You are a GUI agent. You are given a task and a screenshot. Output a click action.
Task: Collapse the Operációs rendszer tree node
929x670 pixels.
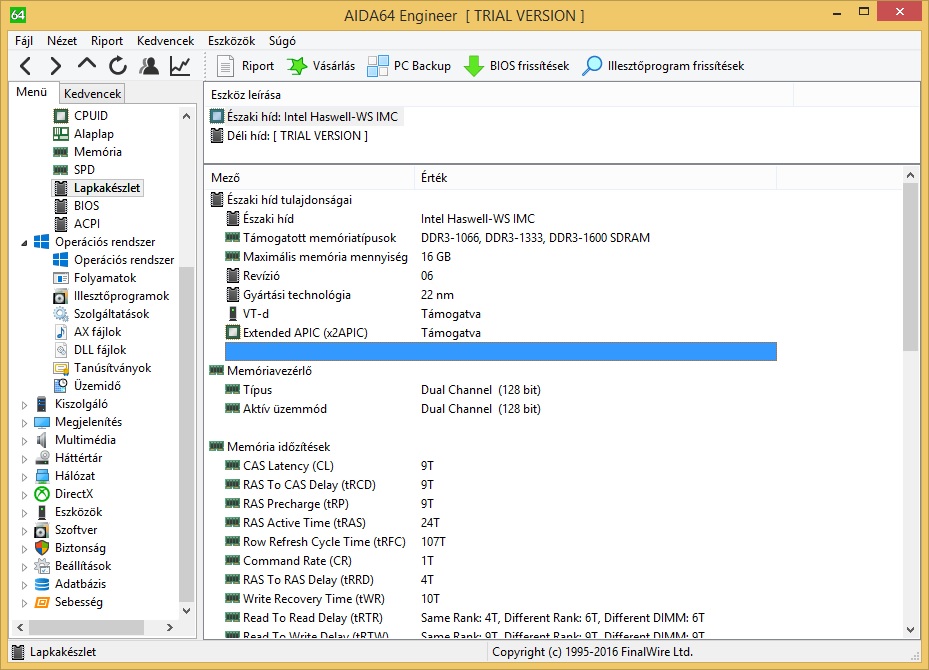pos(24,242)
